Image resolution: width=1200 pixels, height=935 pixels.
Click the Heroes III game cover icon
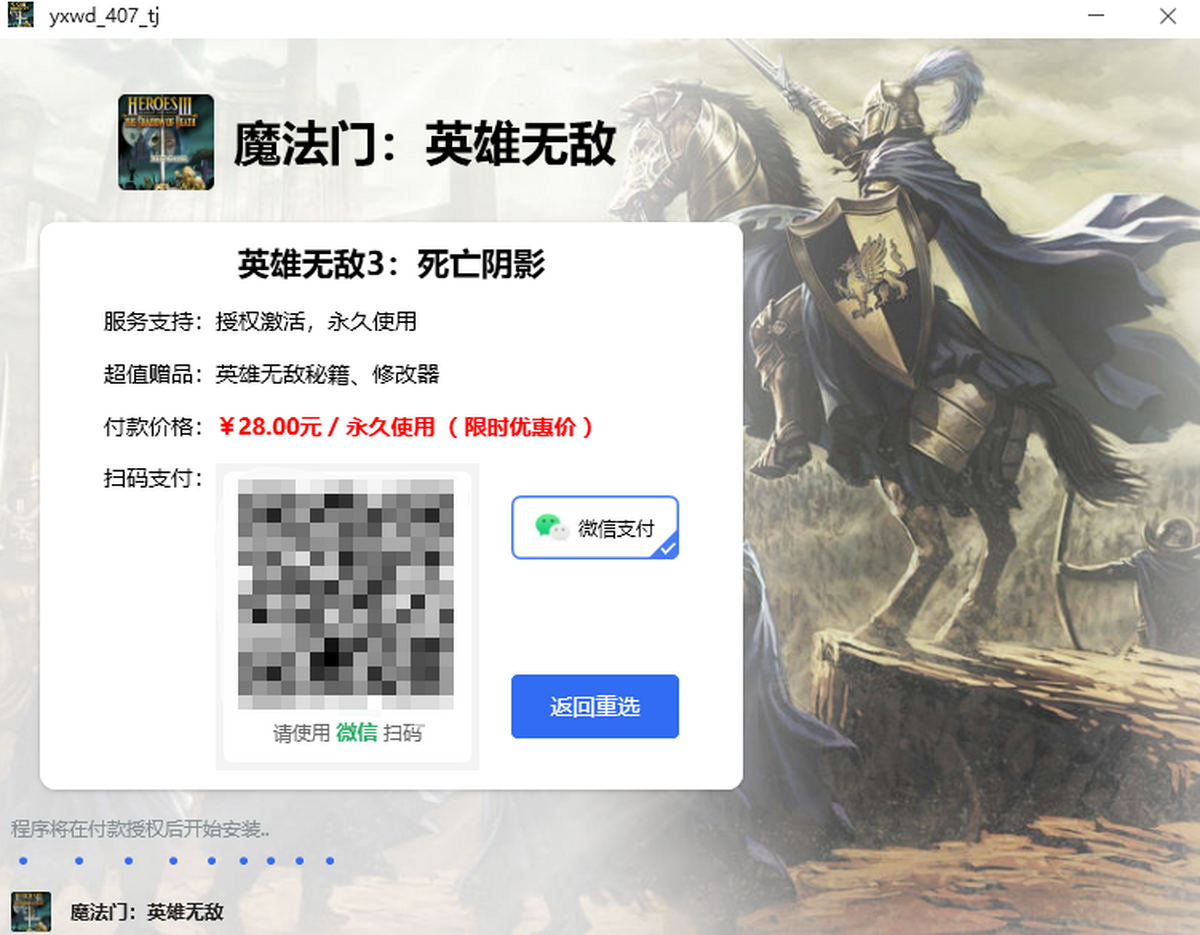click(166, 142)
